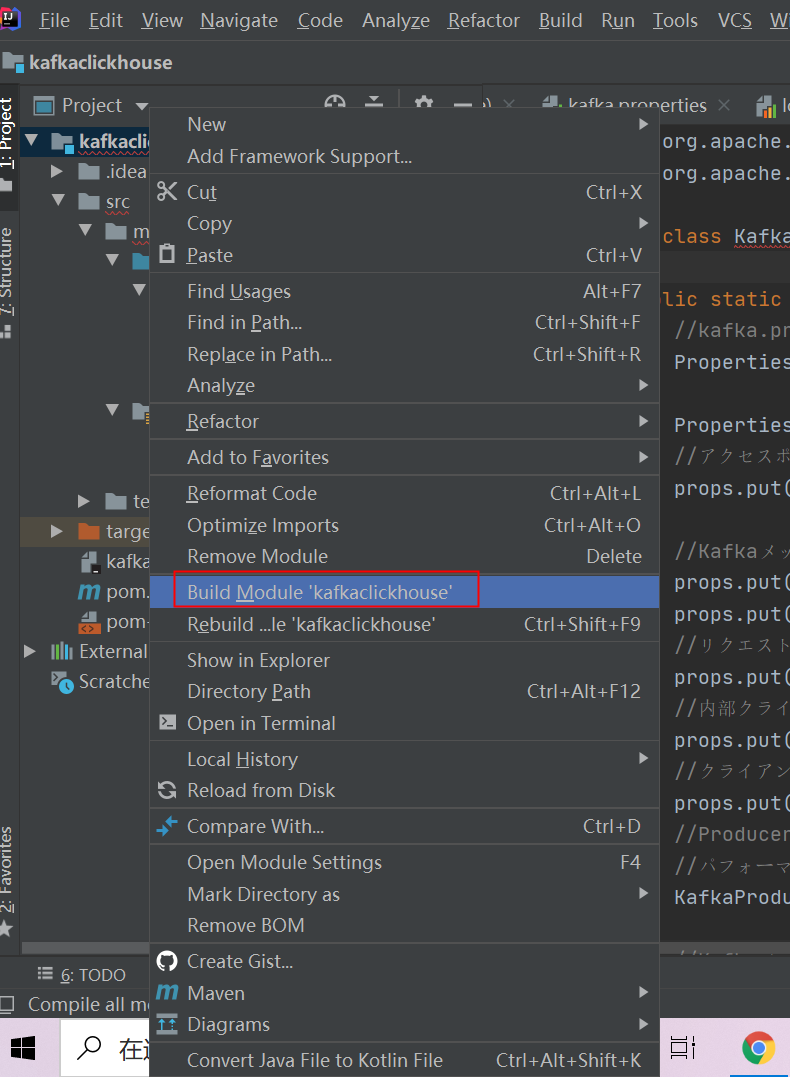Click the src folder icon
This screenshot has height=1077, width=790.
tap(89, 201)
